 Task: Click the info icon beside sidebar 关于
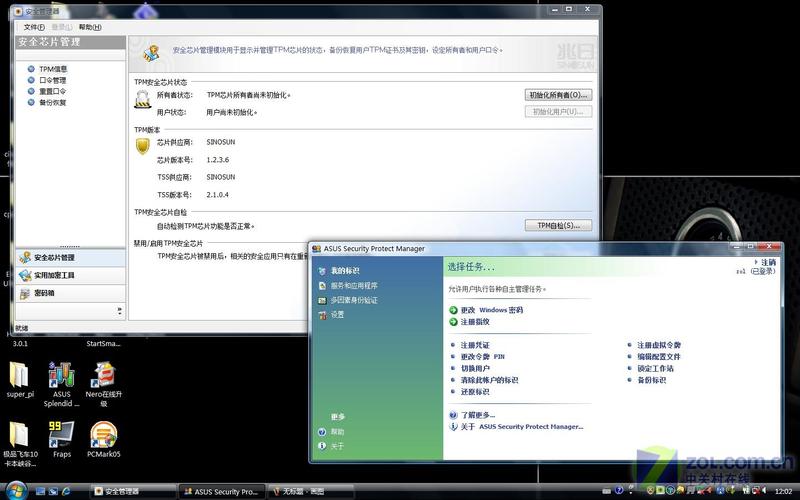tap(322, 446)
